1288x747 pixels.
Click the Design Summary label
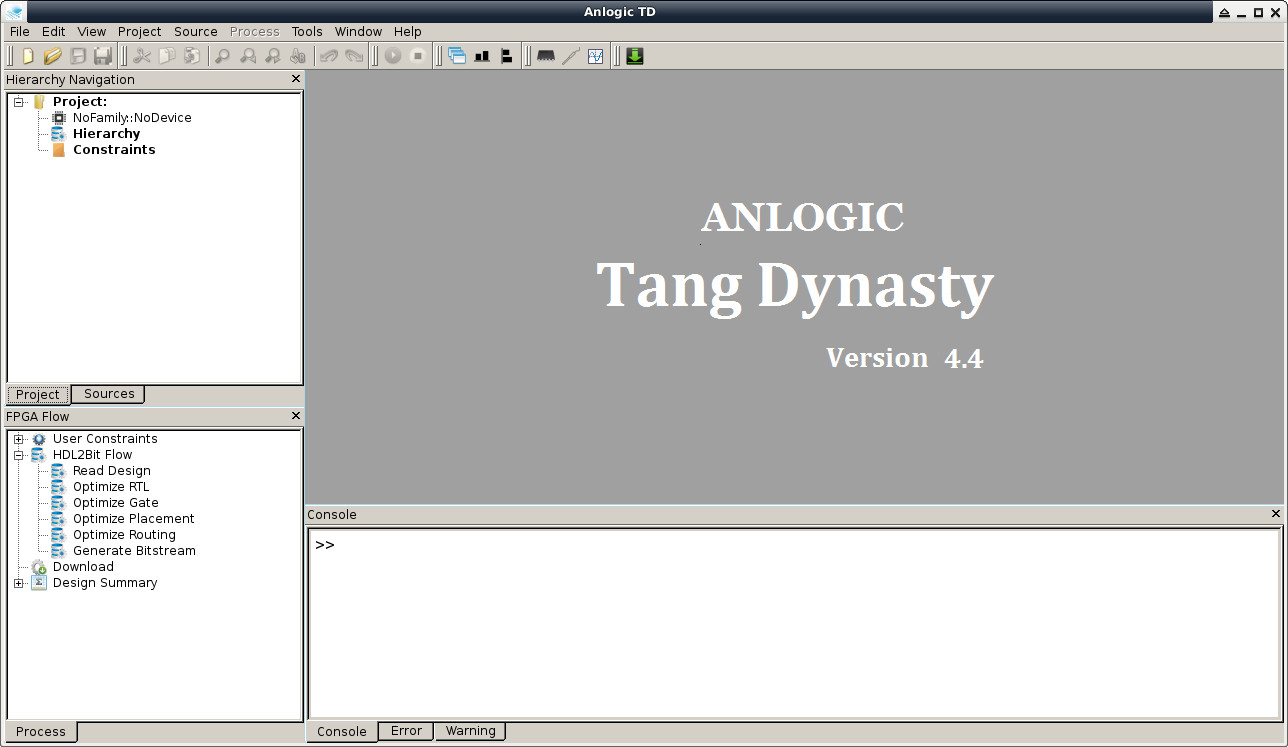[105, 583]
